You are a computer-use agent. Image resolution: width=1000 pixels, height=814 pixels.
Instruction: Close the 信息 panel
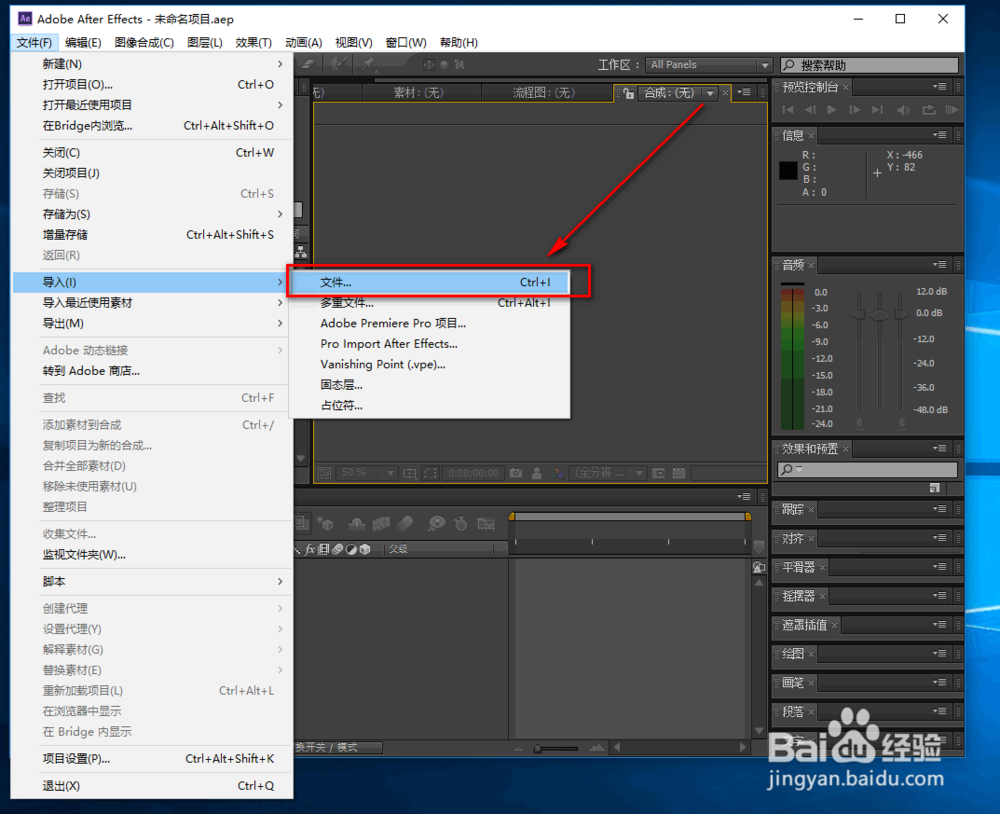[811, 135]
